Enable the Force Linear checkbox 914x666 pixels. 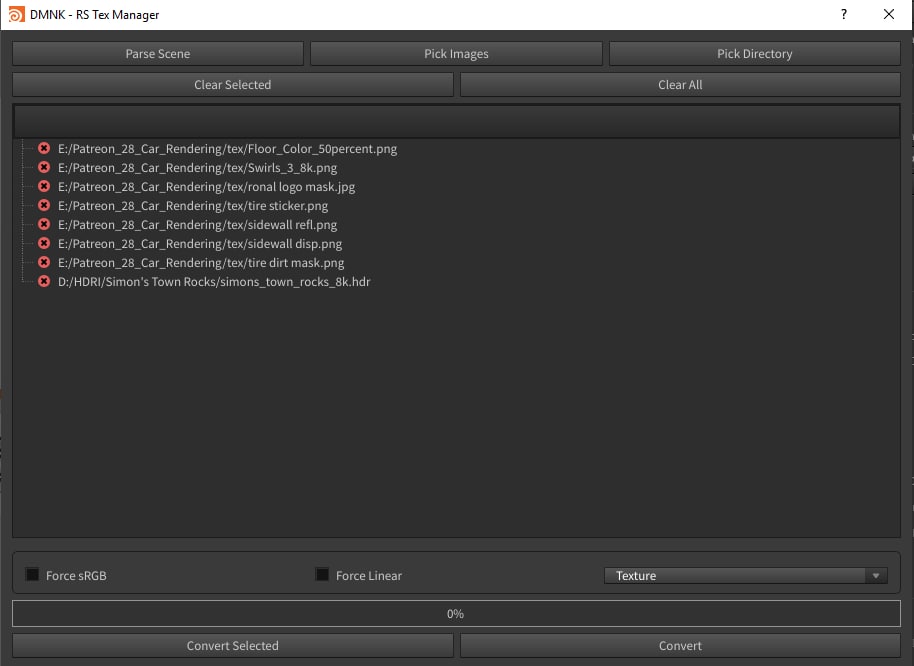click(322, 575)
